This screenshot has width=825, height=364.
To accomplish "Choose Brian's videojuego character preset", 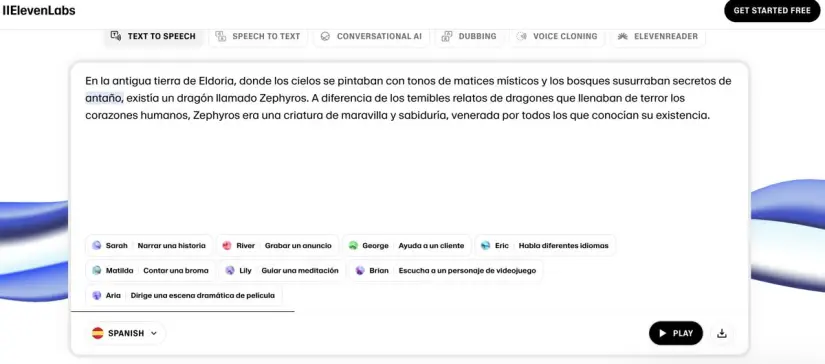I will (446, 271).
